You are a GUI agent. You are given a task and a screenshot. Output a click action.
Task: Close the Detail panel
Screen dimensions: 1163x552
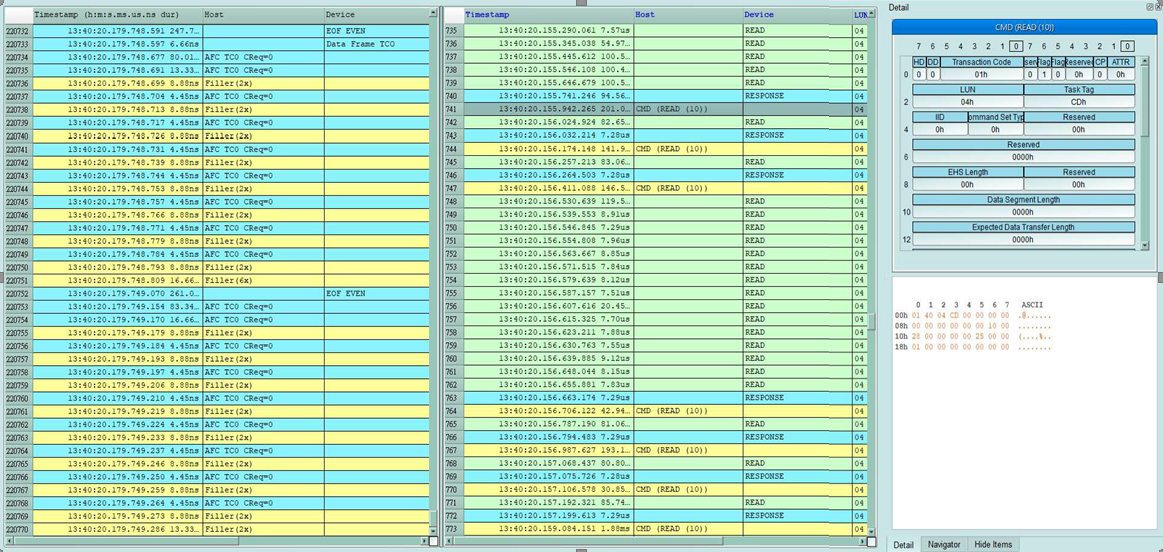[x=1157, y=7]
